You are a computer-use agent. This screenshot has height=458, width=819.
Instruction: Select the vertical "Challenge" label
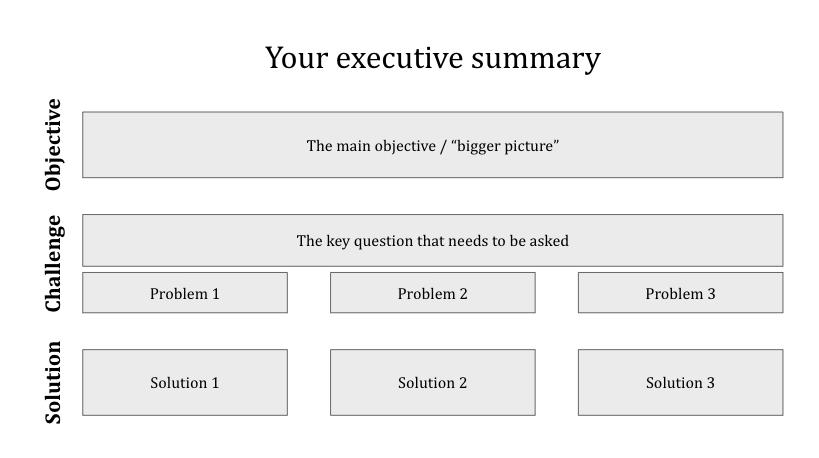click(x=53, y=263)
